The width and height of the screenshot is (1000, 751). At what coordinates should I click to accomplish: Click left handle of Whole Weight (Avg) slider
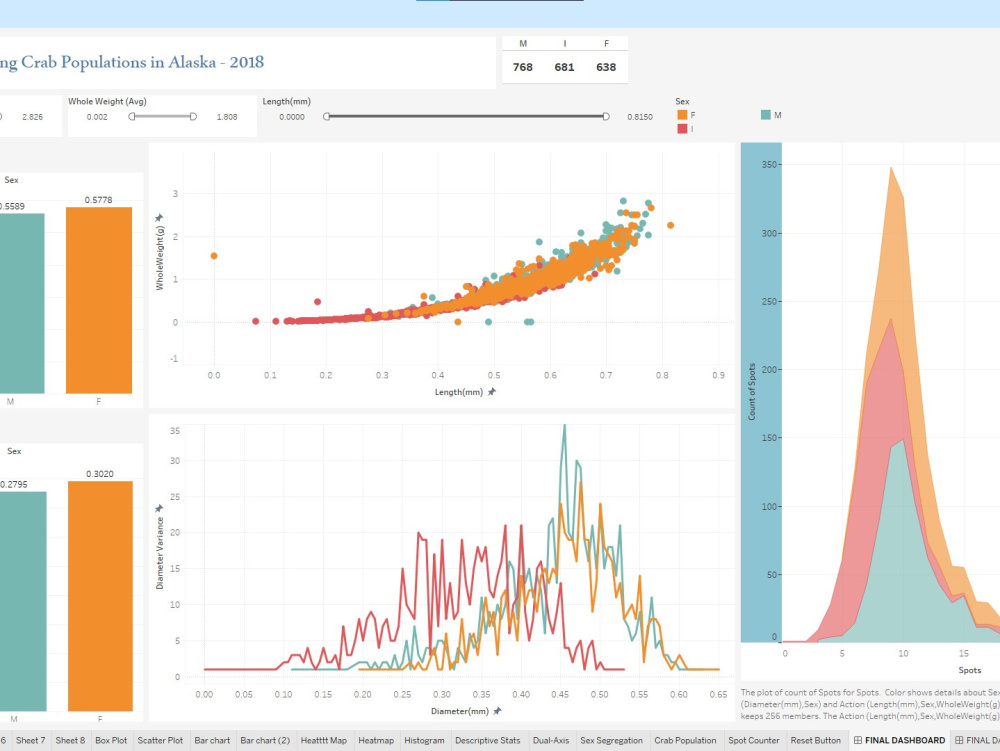[131, 117]
